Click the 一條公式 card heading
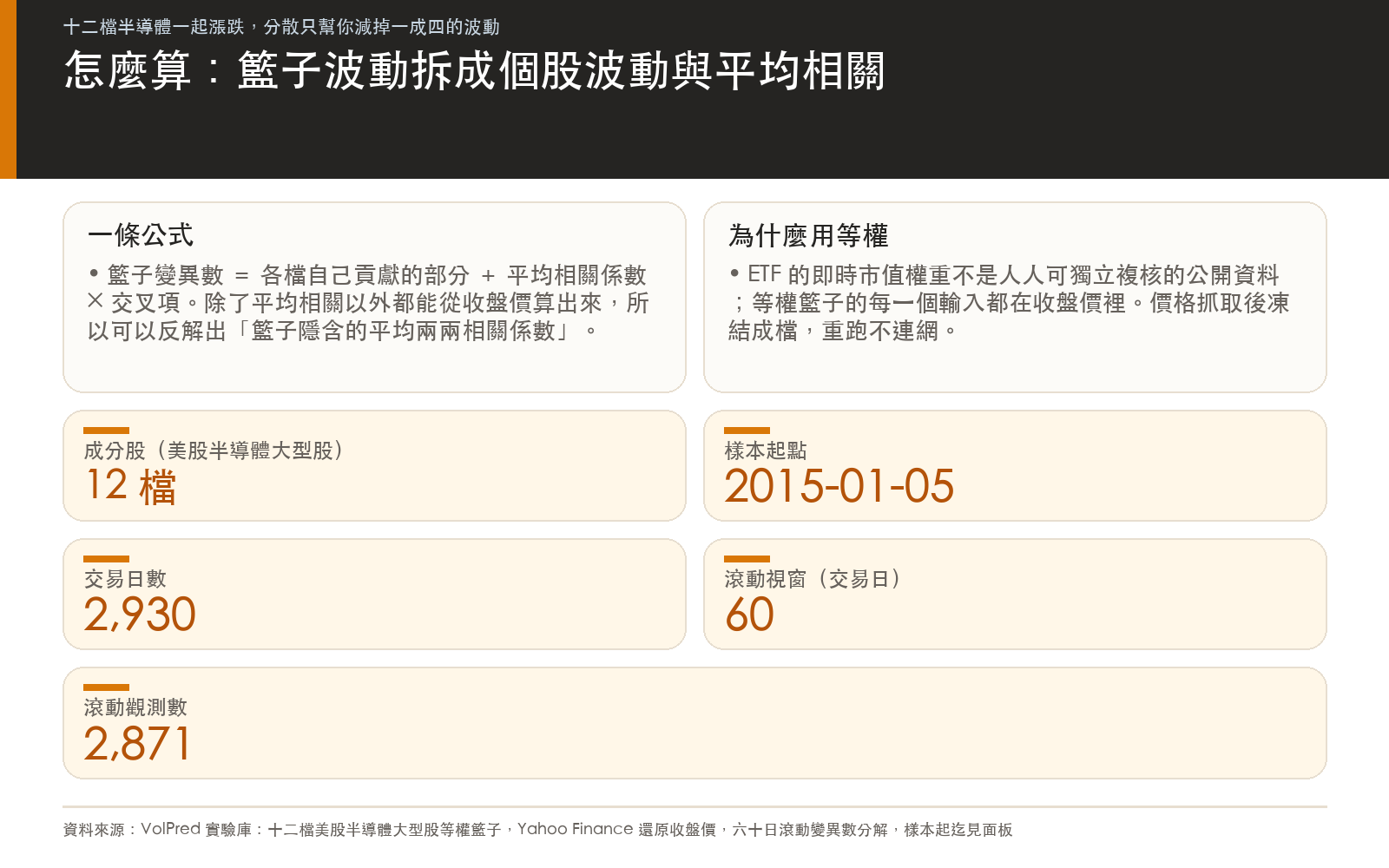The image size is (1389, 868). pos(141,235)
